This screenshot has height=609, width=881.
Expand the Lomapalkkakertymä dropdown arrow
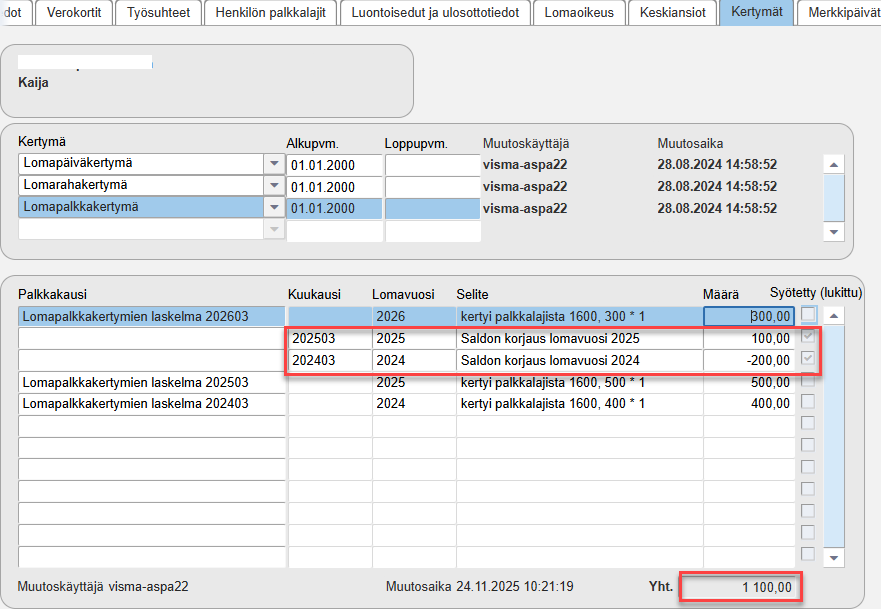(274, 207)
